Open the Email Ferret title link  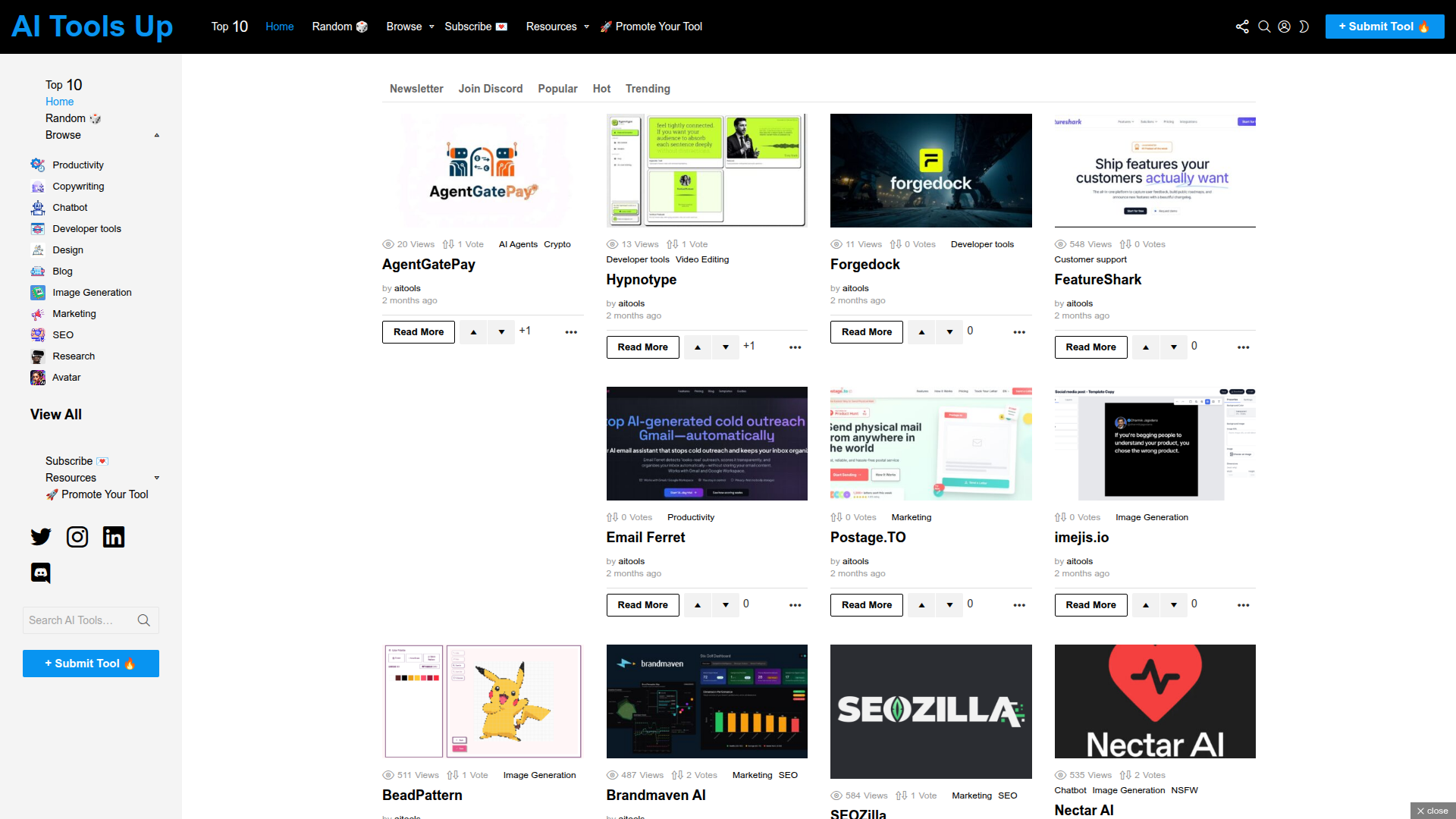pos(645,538)
